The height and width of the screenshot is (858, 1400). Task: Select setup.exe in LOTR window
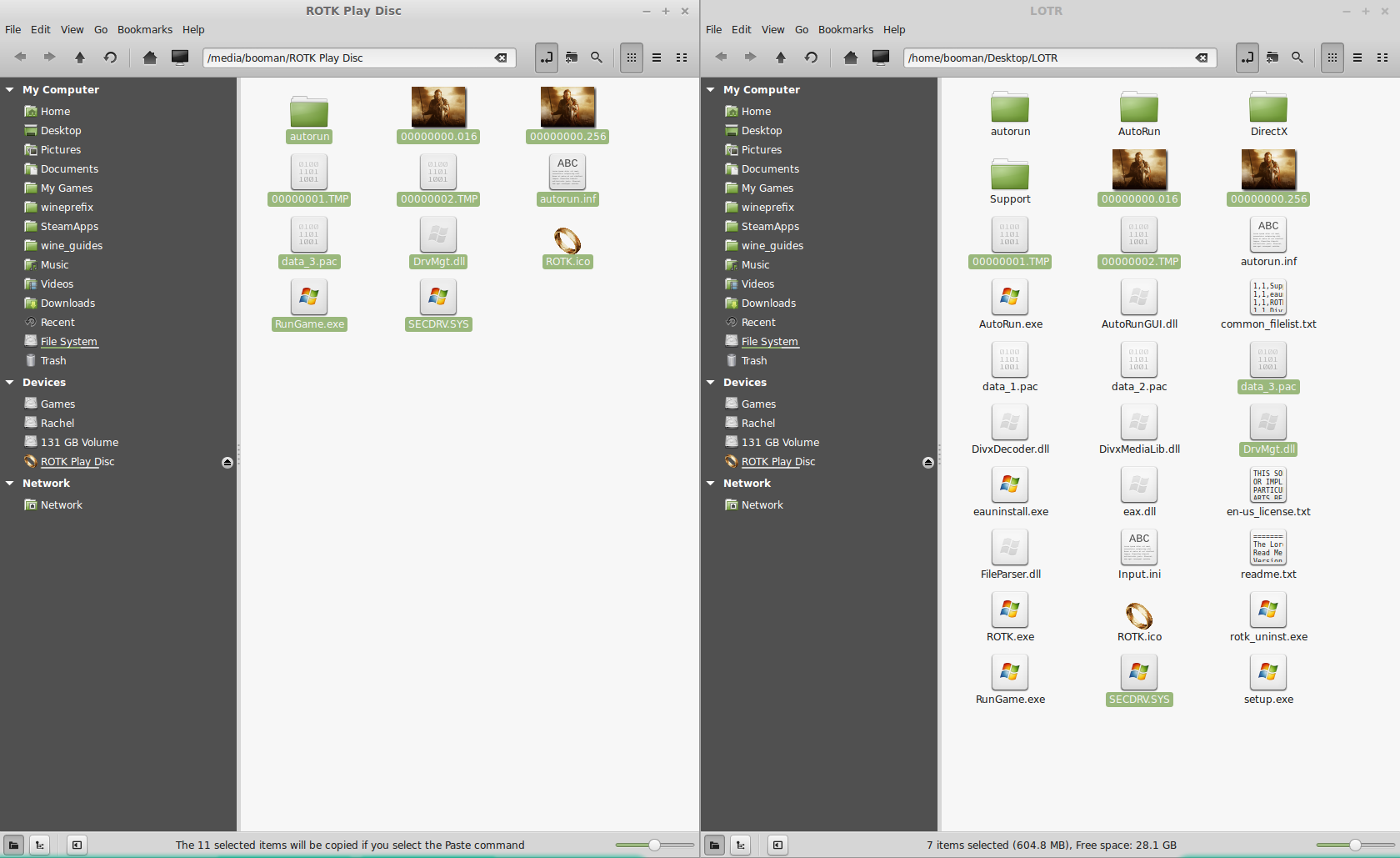(x=1268, y=680)
